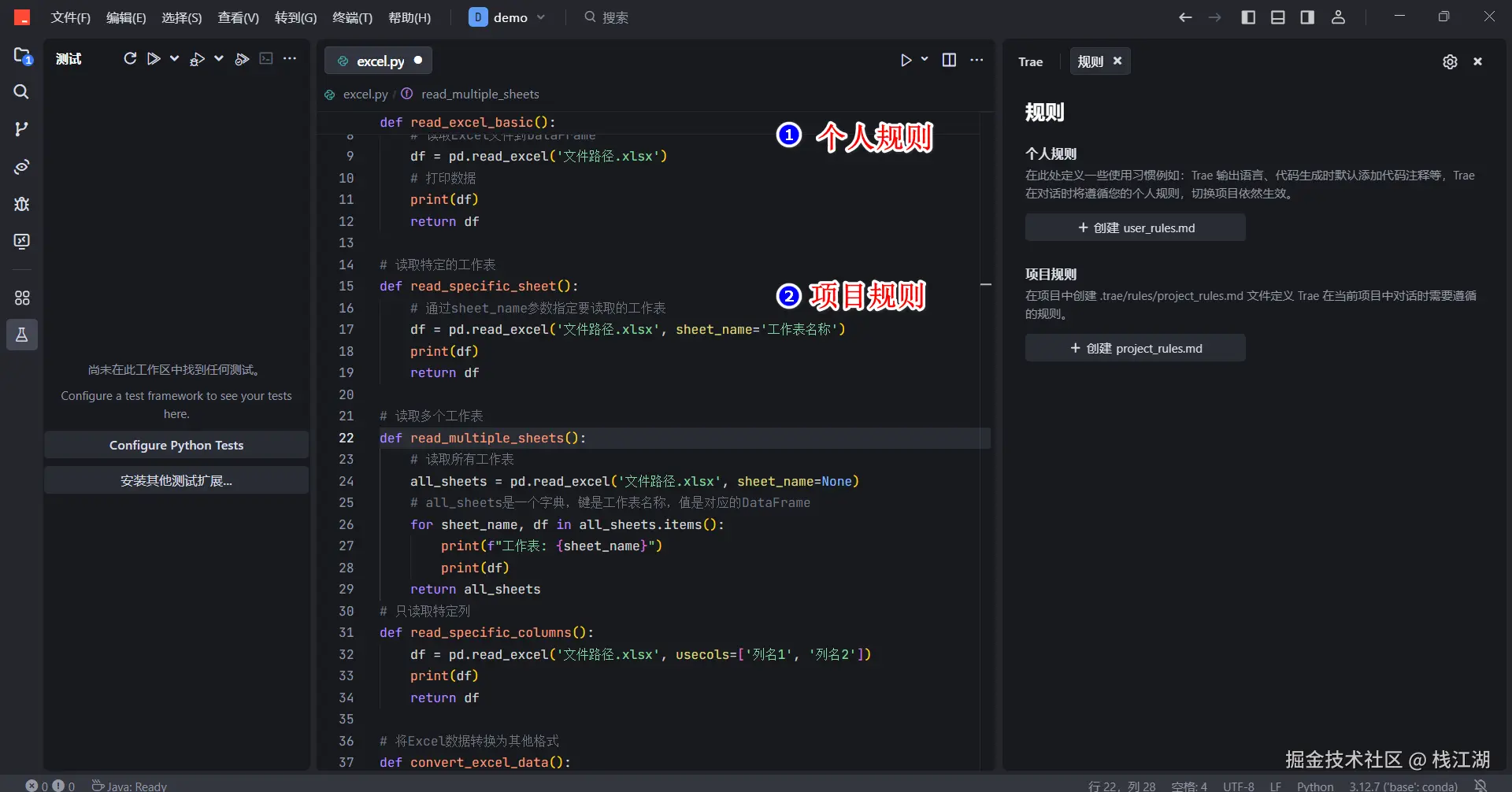The height and width of the screenshot is (792, 1512).
Task: Open the 选择(S) menu
Action: pyautogui.click(x=181, y=17)
